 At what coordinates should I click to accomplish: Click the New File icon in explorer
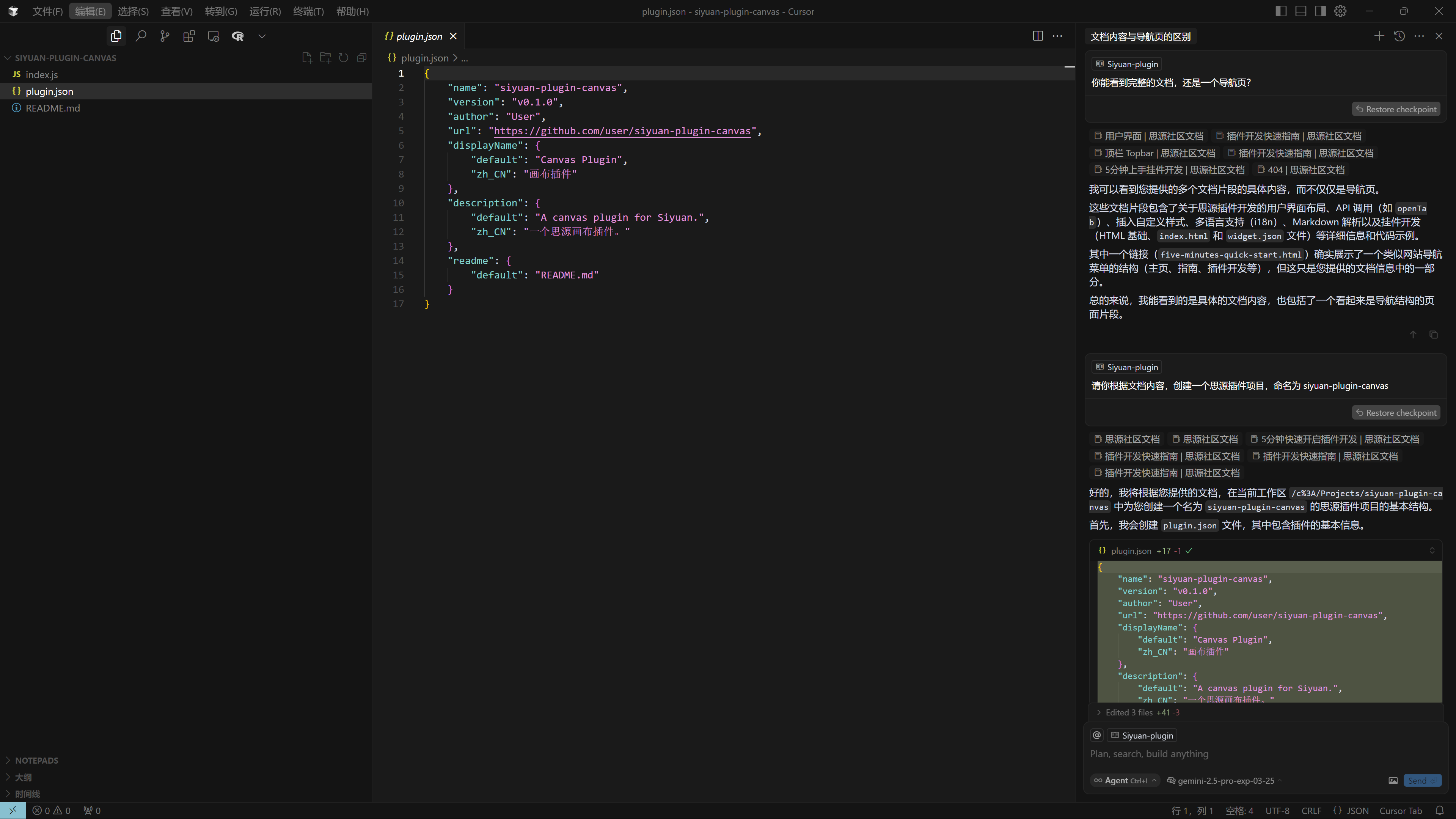pyautogui.click(x=307, y=58)
